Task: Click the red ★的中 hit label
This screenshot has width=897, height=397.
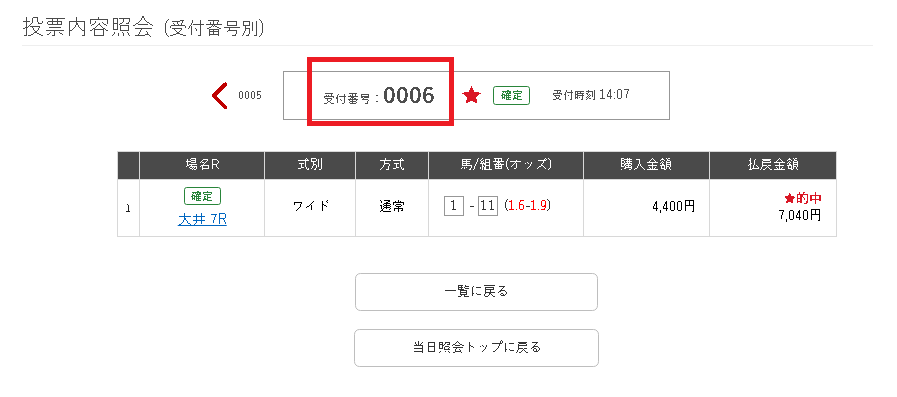Action: [x=803, y=198]
